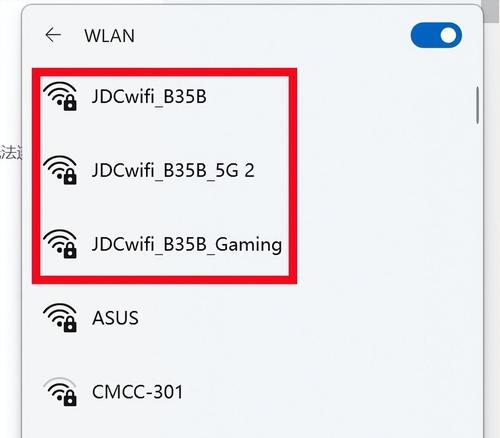Click the WLAN panel heading text
Image resolution: width=500 pixels, height=438 pixels.
[109, 35]
